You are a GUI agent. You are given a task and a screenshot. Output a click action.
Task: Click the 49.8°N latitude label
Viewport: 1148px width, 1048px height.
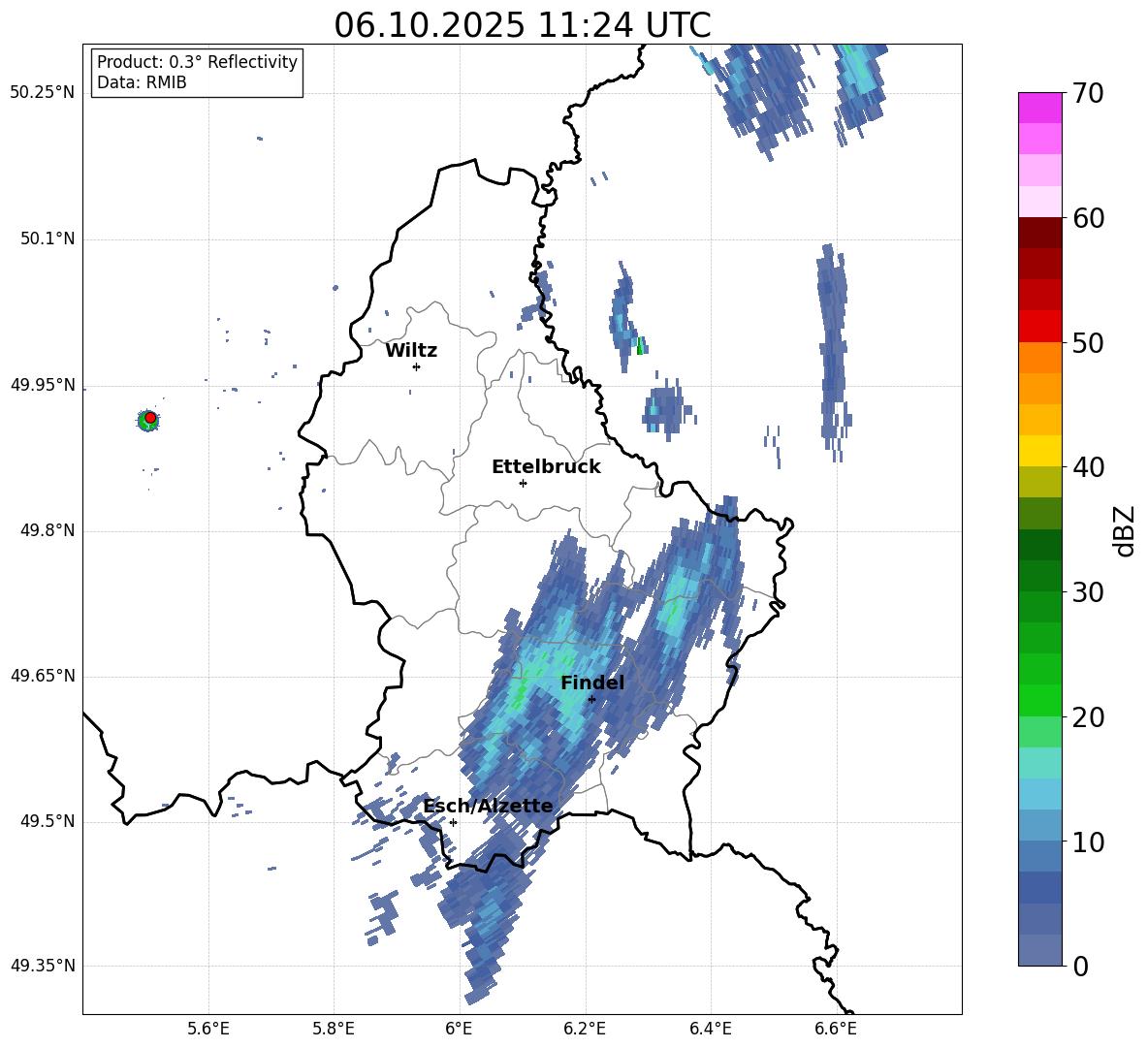[x=47, y=530]
